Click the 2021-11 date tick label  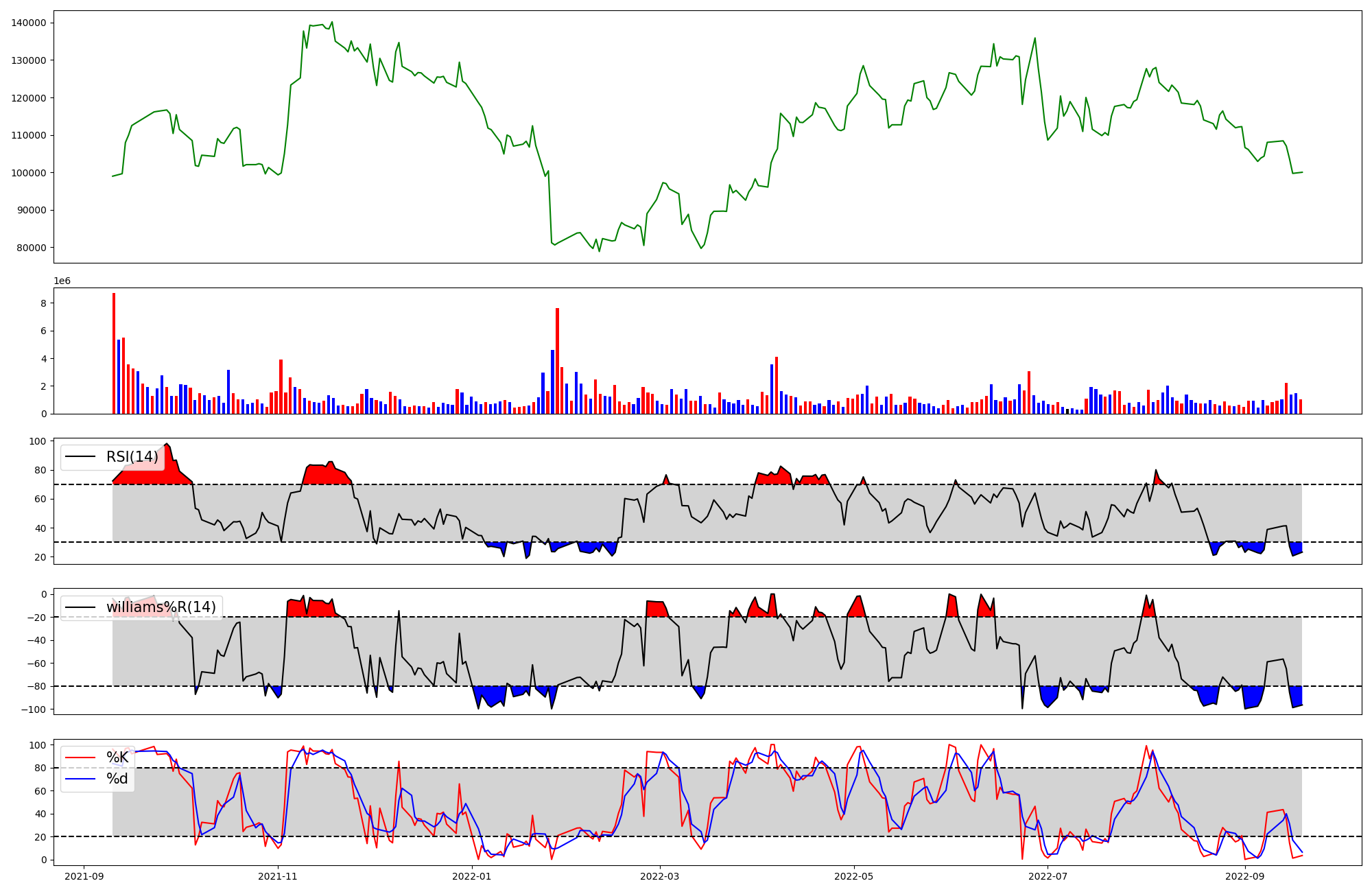[279, 876]
